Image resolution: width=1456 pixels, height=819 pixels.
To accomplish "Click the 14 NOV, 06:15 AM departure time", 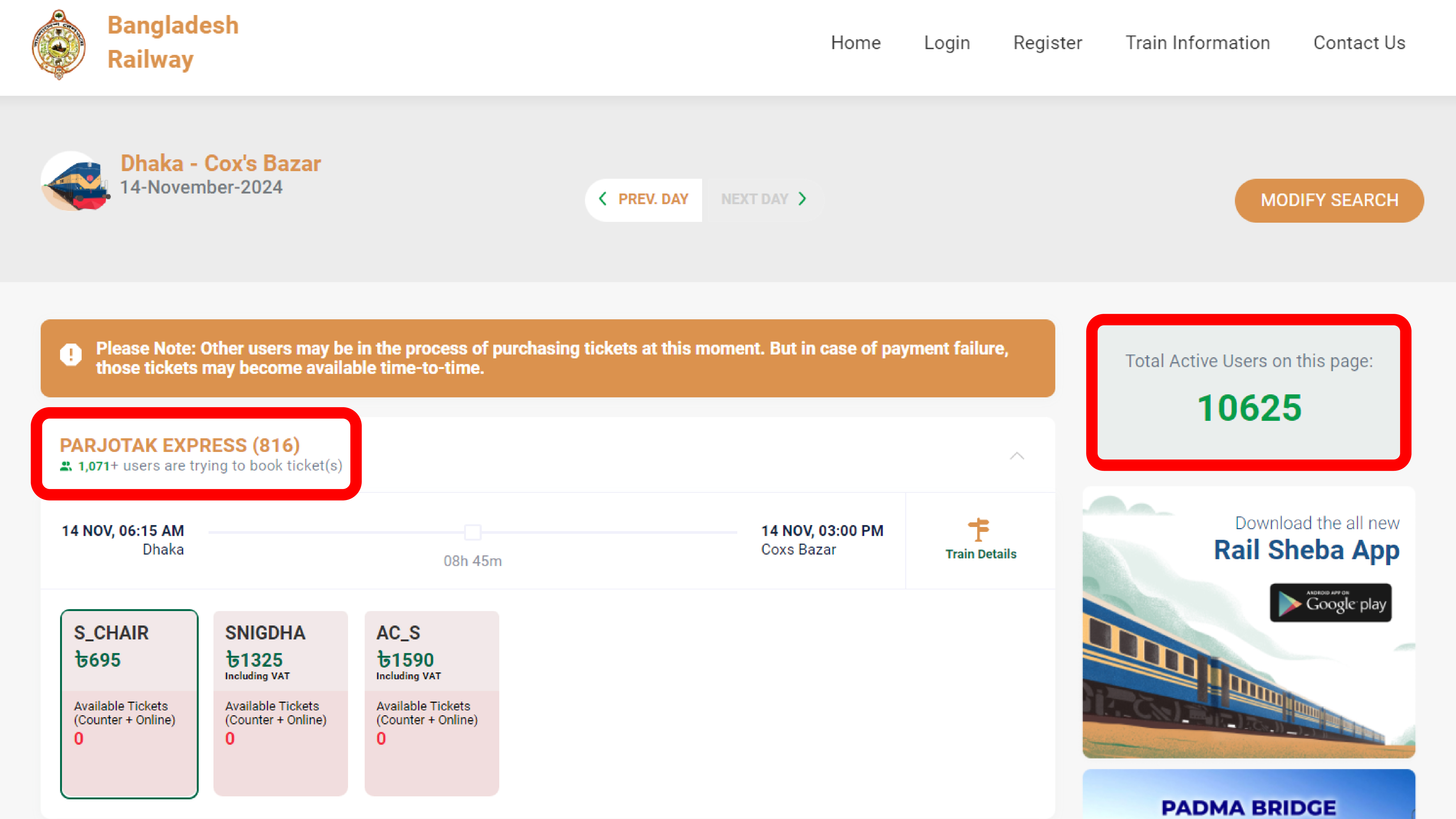I will point(123,531).
